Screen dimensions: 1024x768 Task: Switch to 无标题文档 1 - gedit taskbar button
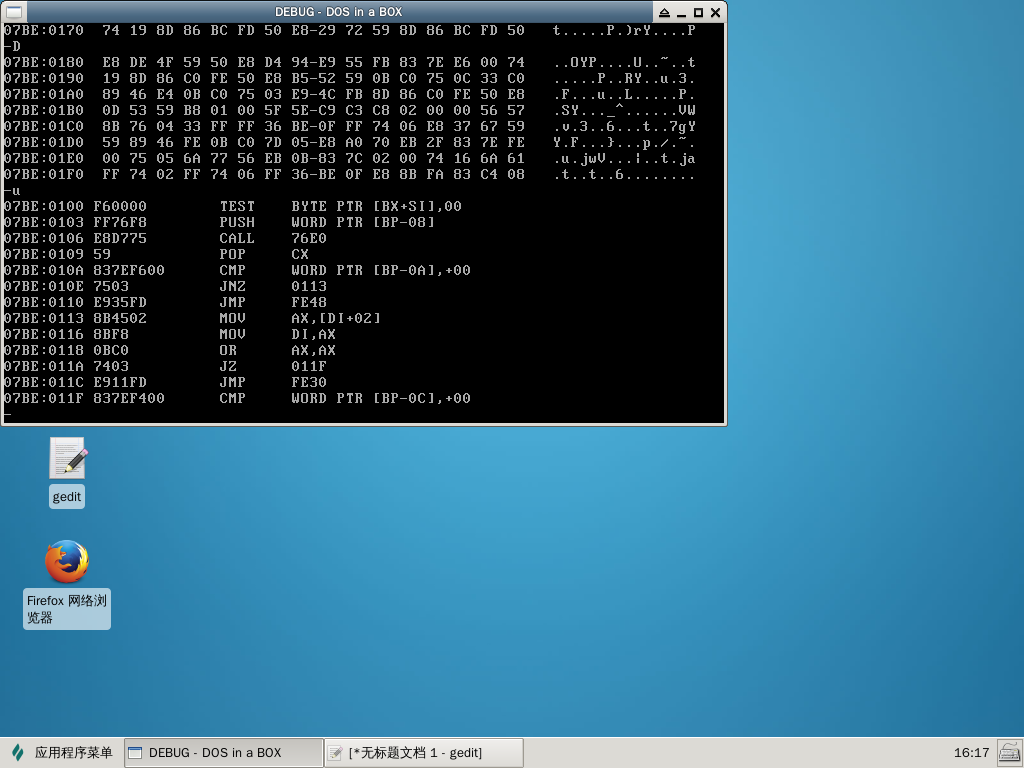point(424,752)
